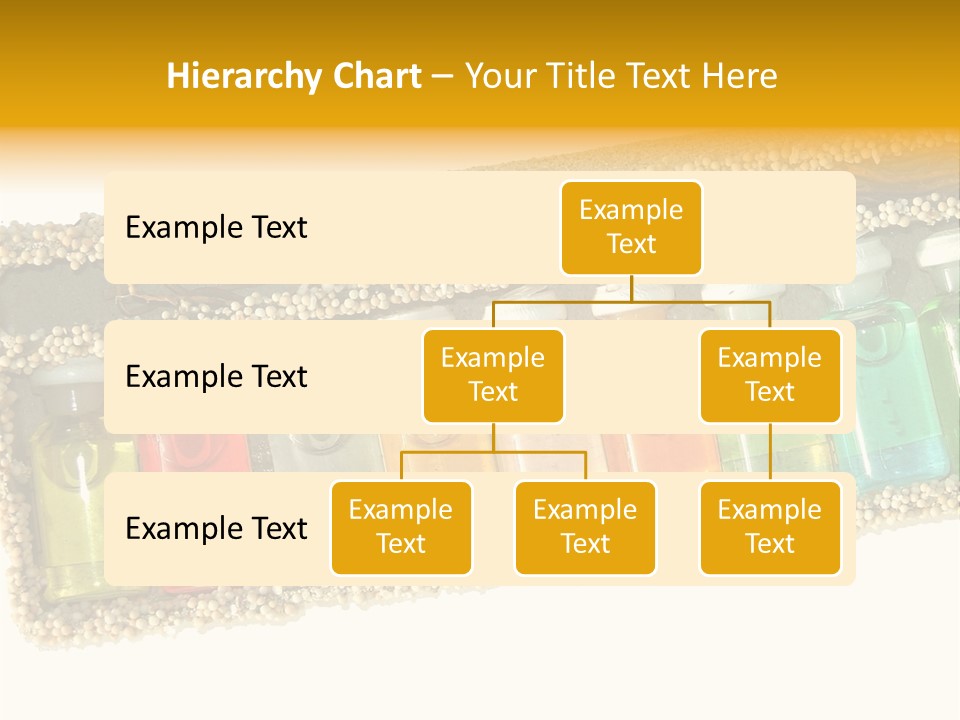
Task: Click the right box in the middle row
Action: [x=769, y=375]
